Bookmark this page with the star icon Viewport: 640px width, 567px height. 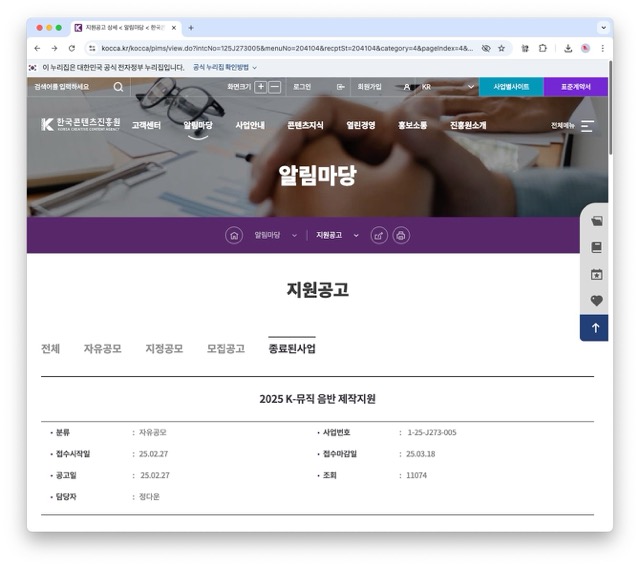pyautogui.click(x=502, y=48)
